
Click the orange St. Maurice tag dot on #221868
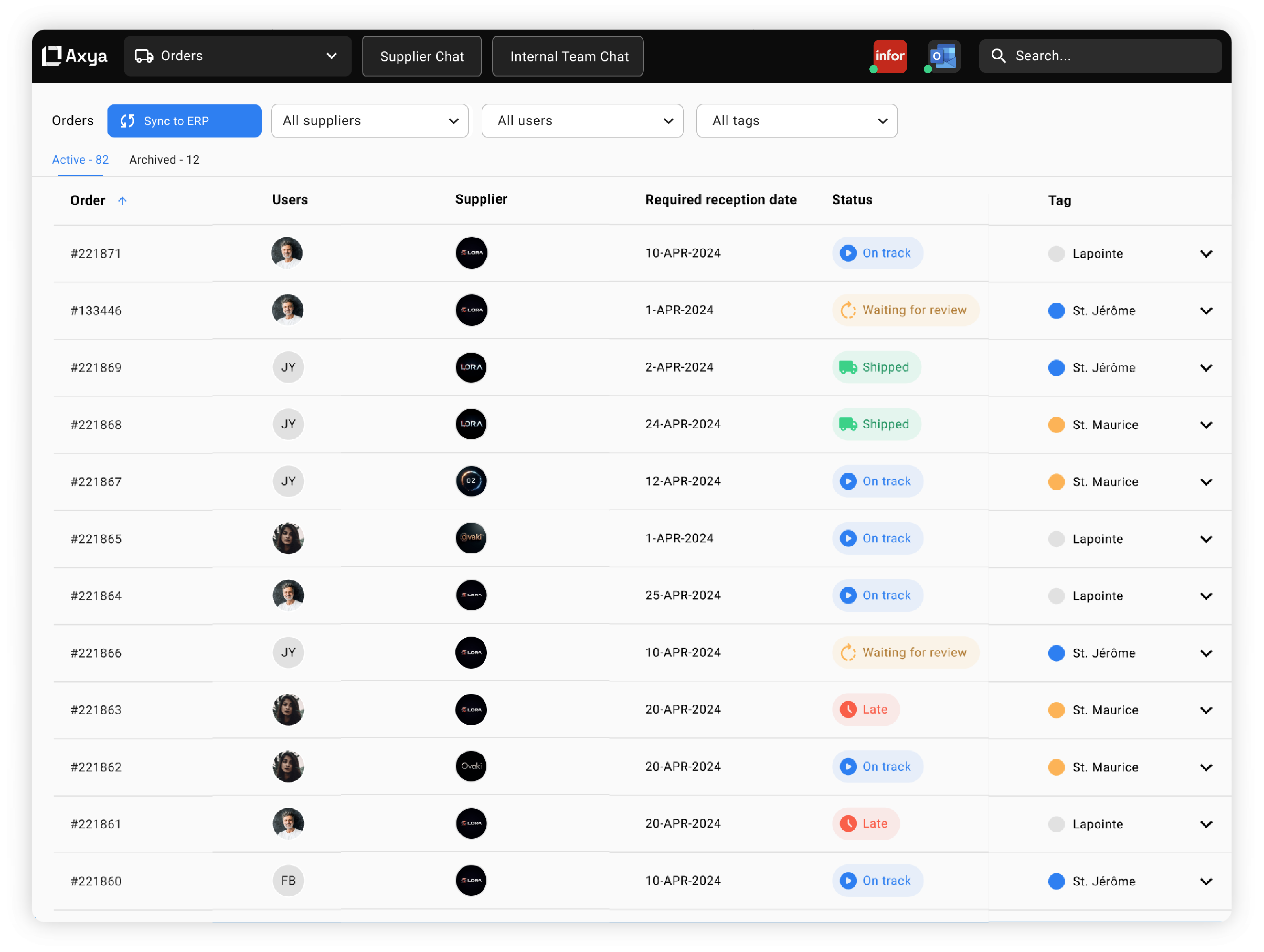click(1056, 425)
